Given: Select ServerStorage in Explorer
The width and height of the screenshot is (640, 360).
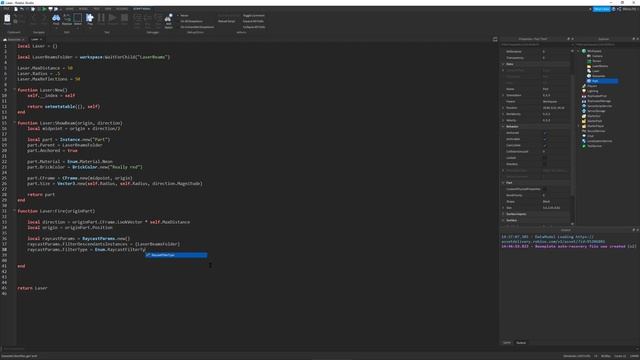Looking at the screenshot, I should coord(596,111).
